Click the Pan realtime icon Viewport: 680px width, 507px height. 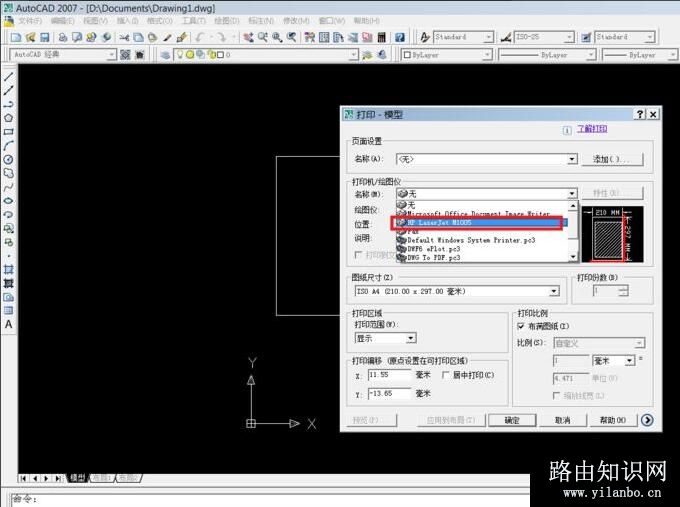[x=248, y=37]
